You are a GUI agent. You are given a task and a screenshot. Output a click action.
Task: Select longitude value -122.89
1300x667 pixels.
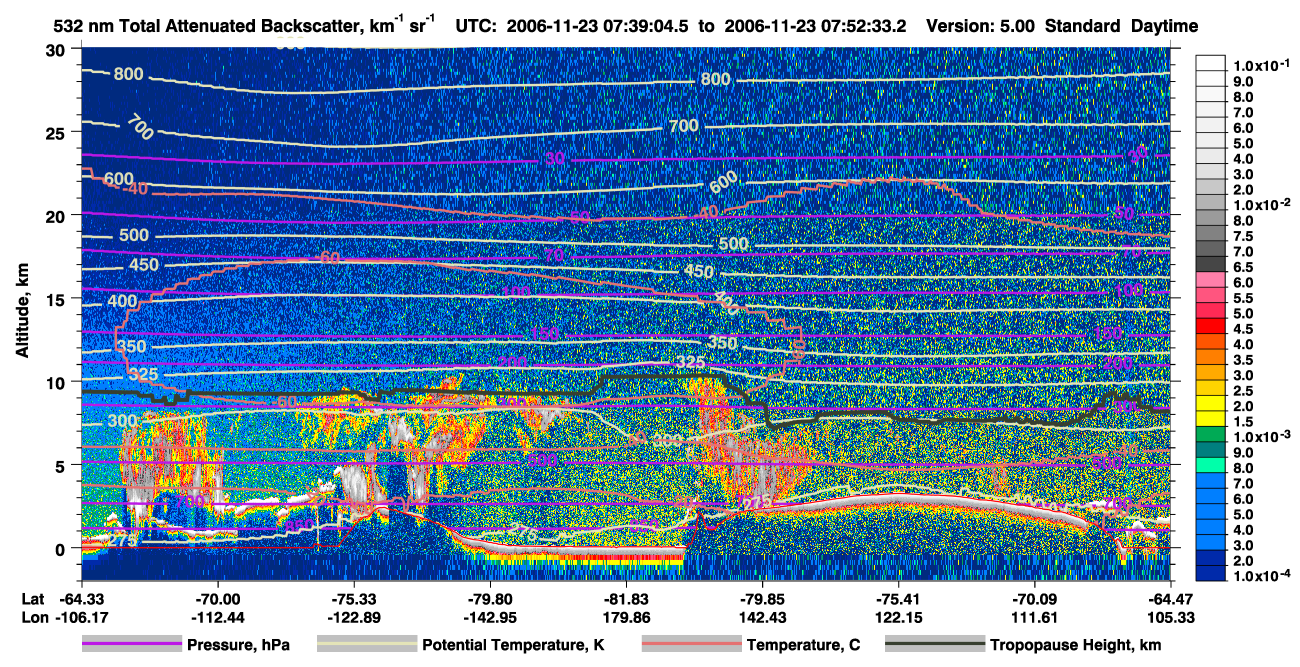pos(354,617)
